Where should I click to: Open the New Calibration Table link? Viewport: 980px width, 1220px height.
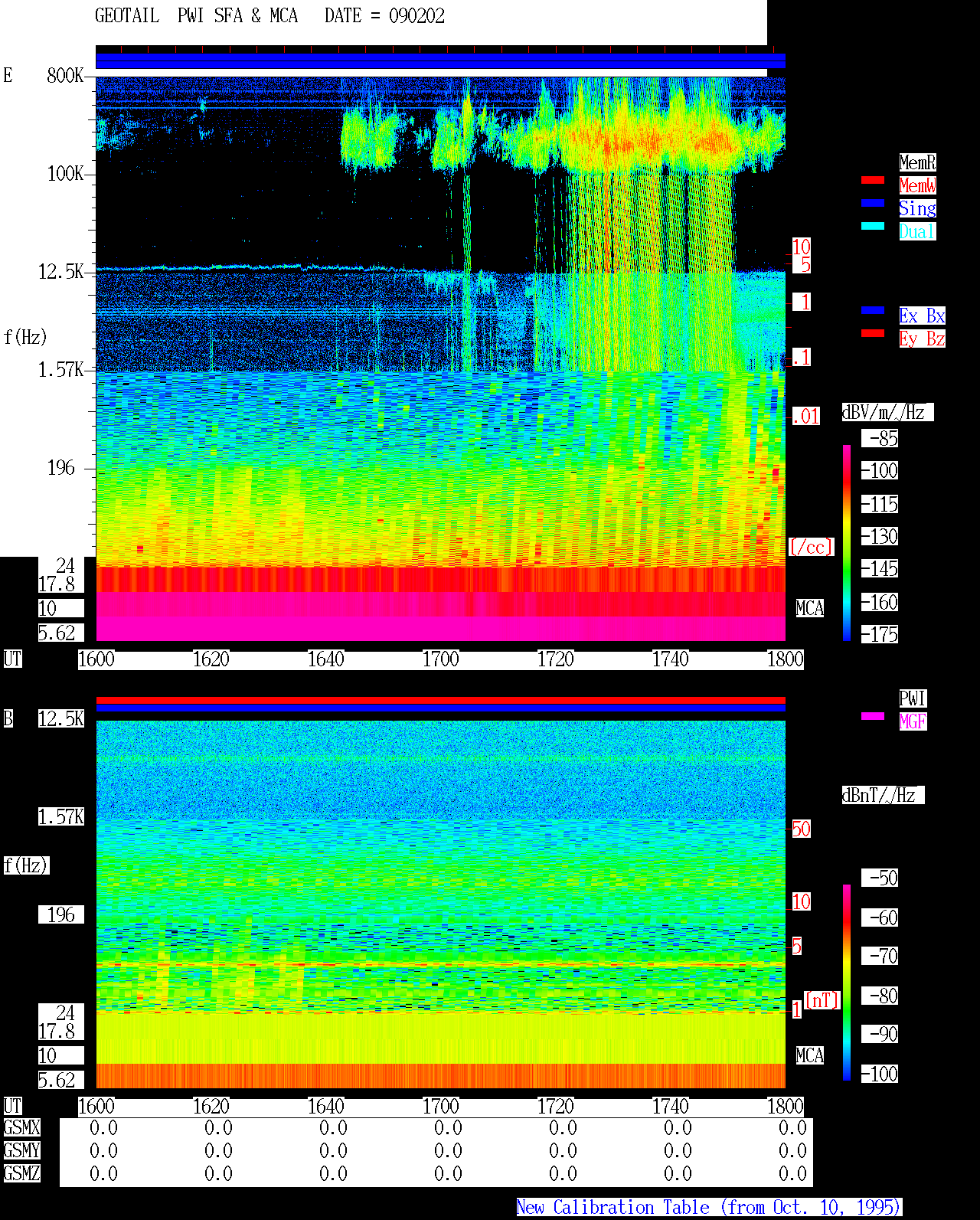709,1207
